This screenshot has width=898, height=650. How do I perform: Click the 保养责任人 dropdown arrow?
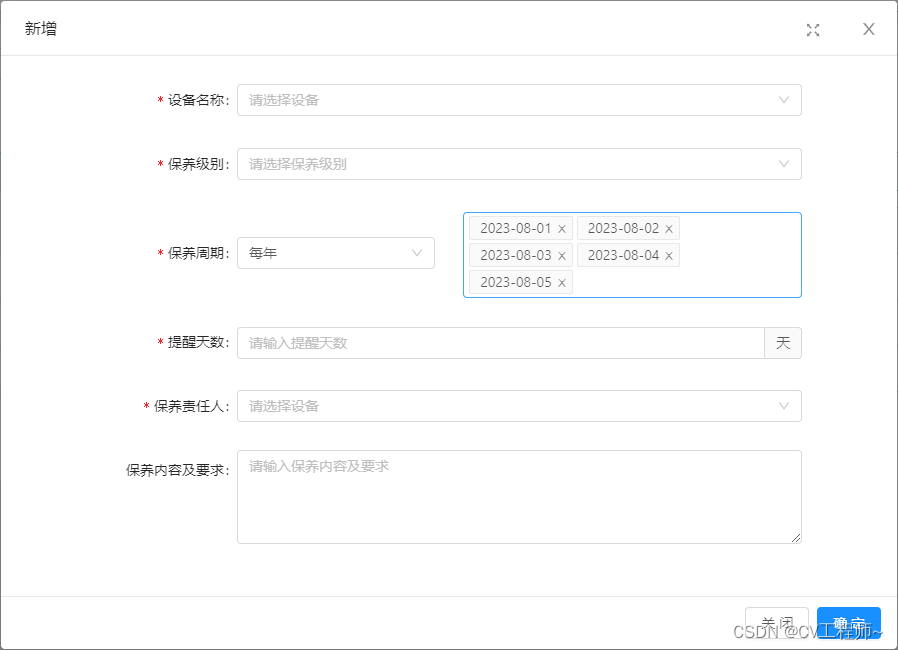[783, 406]
